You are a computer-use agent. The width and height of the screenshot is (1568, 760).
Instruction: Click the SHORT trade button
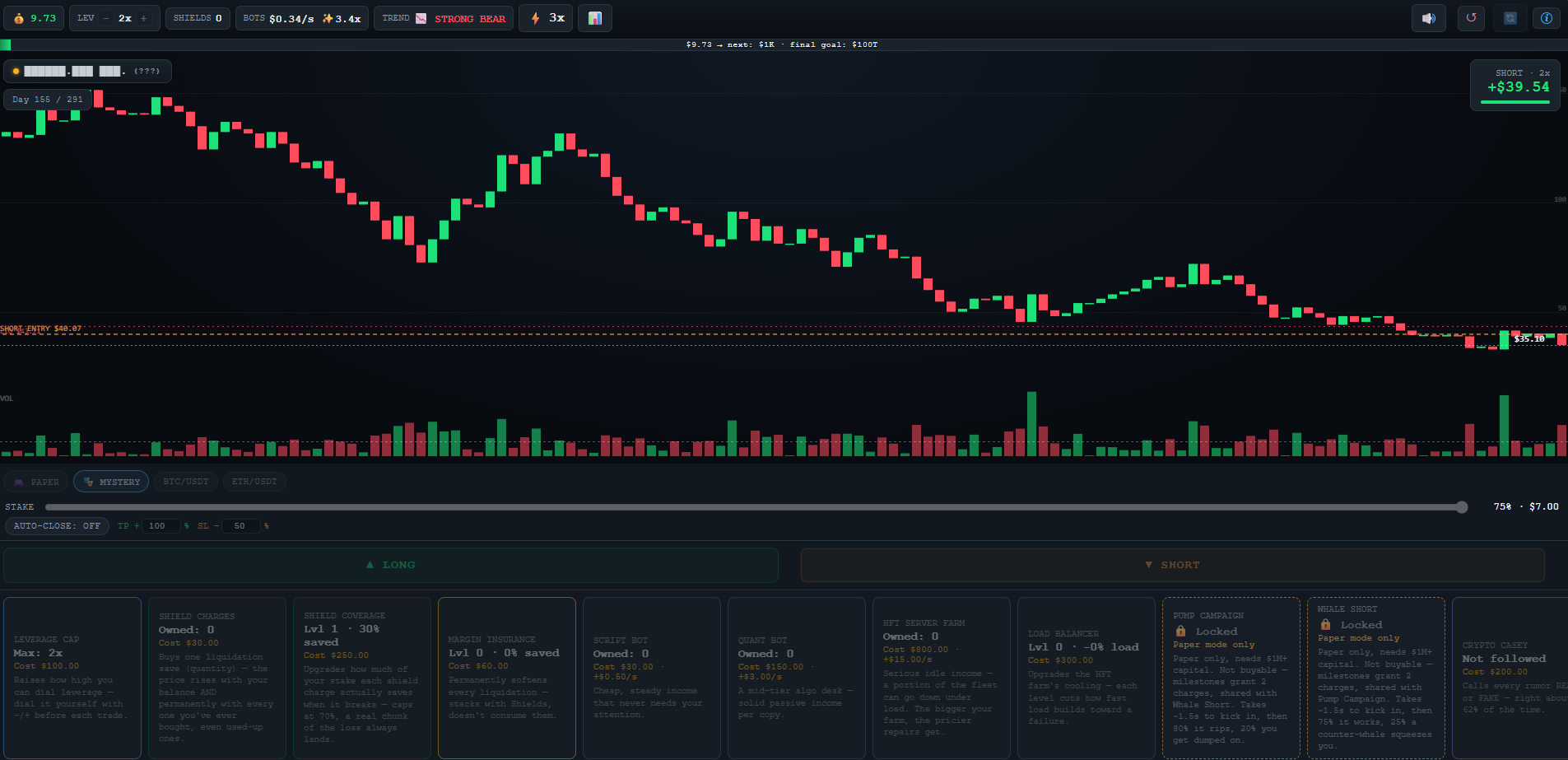click(x=1172, y=565)
